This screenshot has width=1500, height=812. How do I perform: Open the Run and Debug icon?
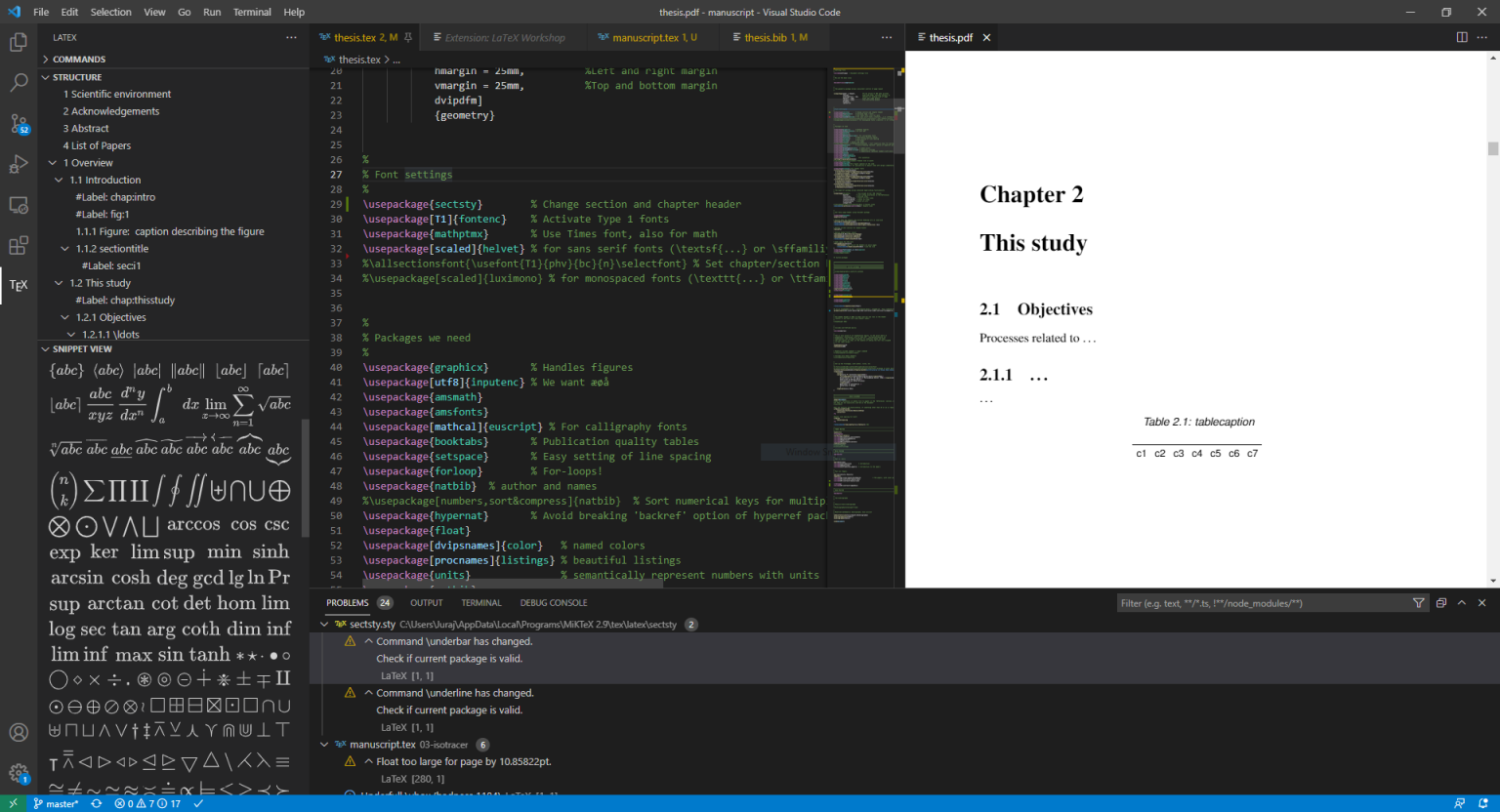coord(18,164)
